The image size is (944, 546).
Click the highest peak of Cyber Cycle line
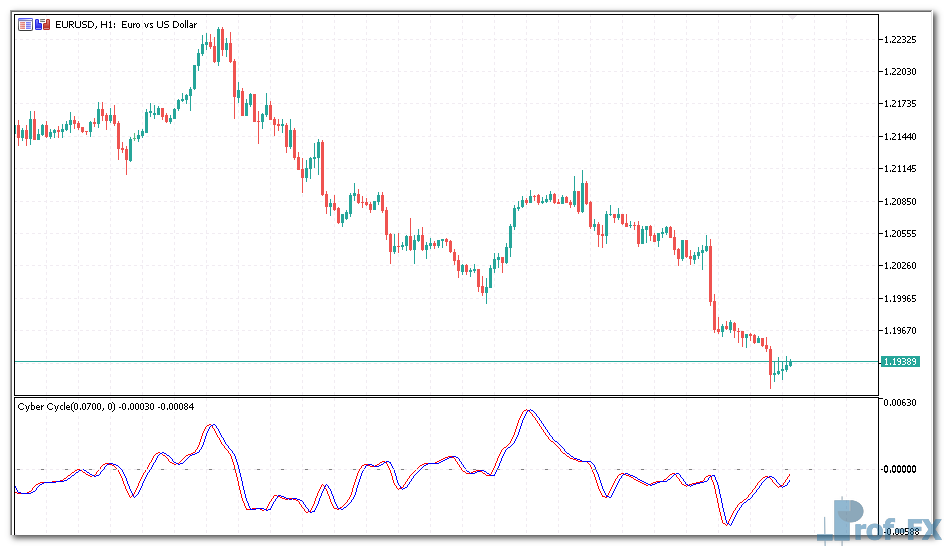(x=527, y=411)
